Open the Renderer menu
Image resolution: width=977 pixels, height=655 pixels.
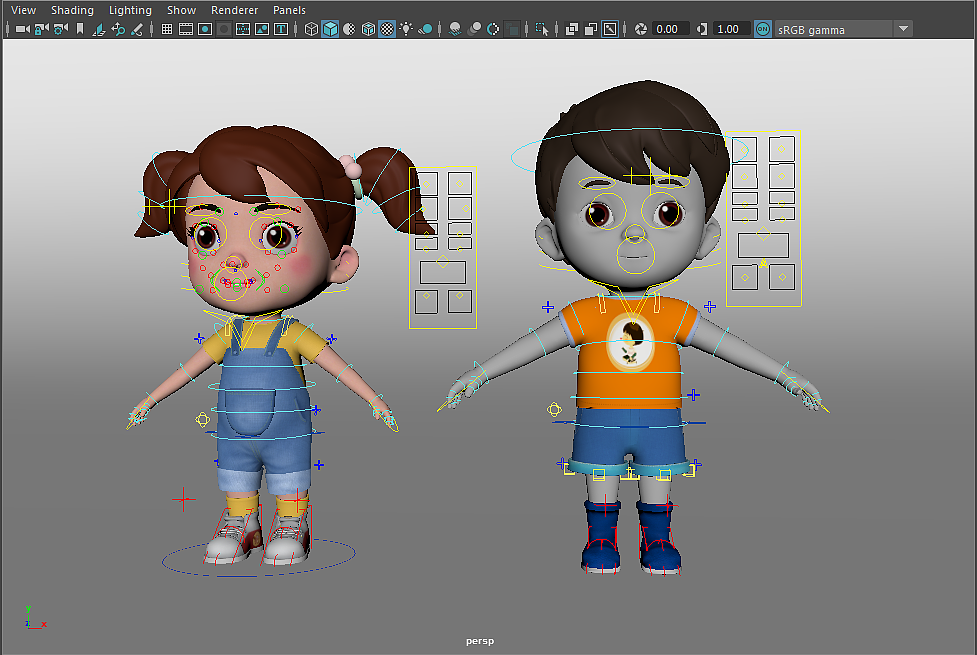click(234, 10)
